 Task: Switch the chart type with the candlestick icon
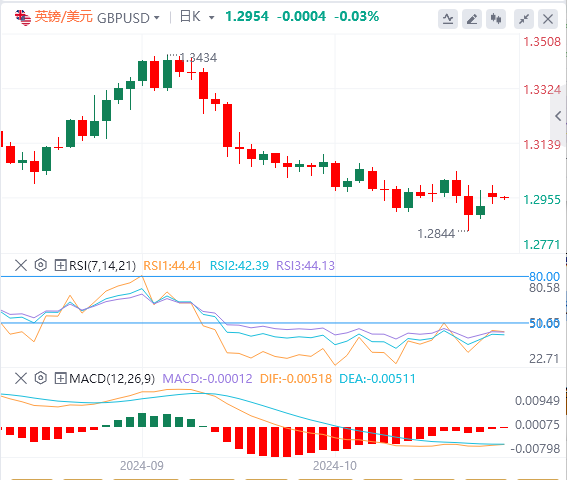coord(496,19)
